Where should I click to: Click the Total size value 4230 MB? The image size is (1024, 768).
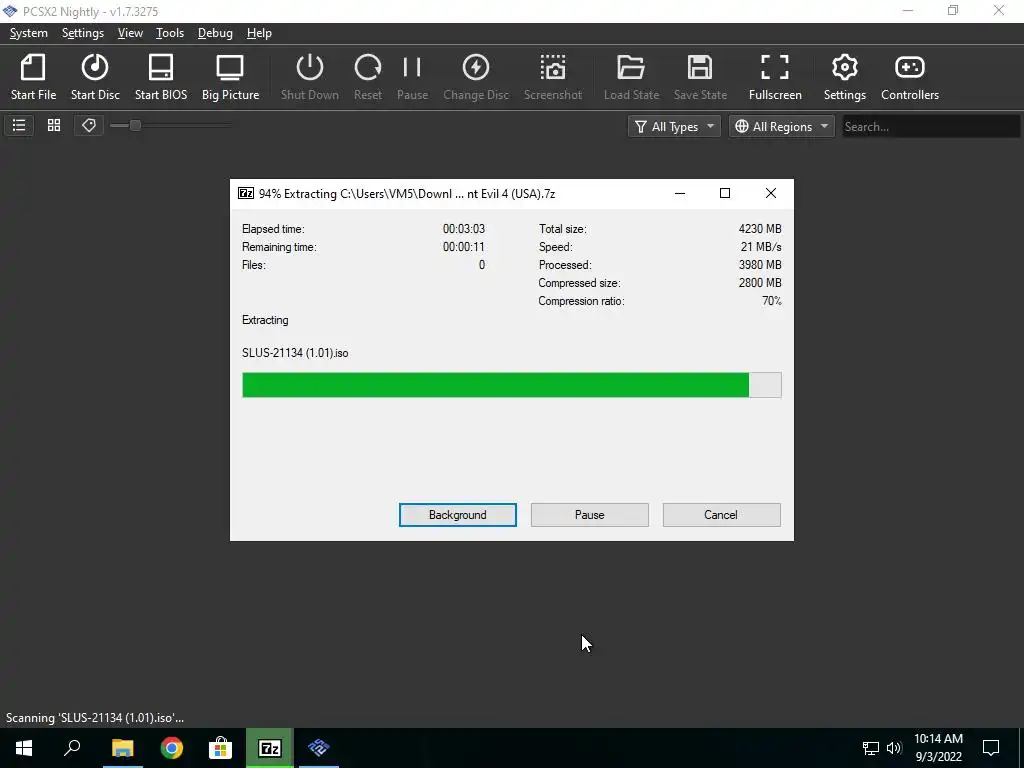[760, 229]
